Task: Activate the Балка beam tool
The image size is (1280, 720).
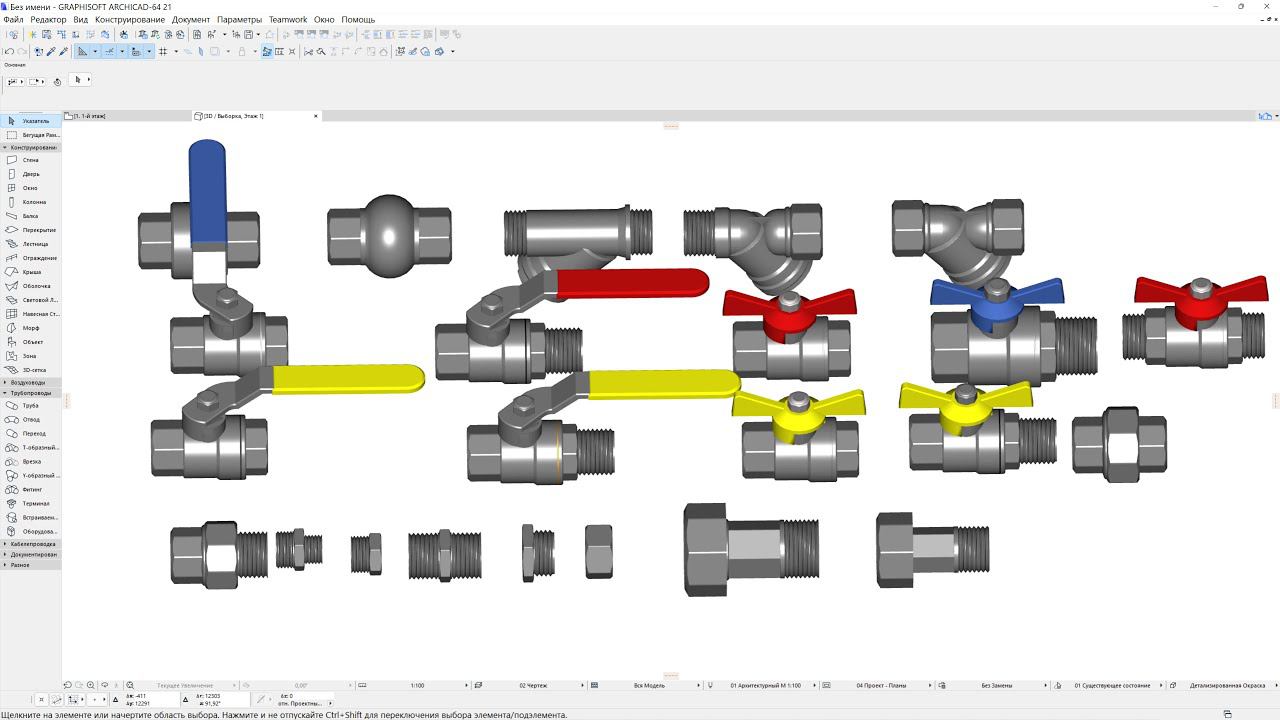Action: (30, 216)
